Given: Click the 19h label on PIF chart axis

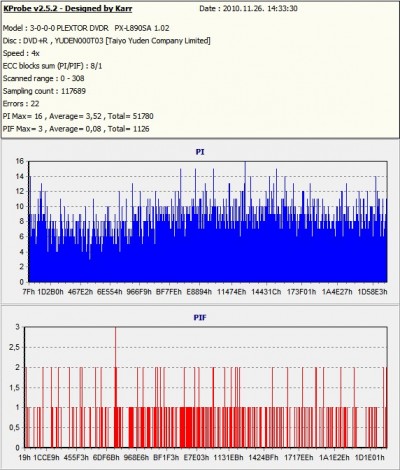Looking at the screenshot, I should pyautogui.click(x=25, y=457).
